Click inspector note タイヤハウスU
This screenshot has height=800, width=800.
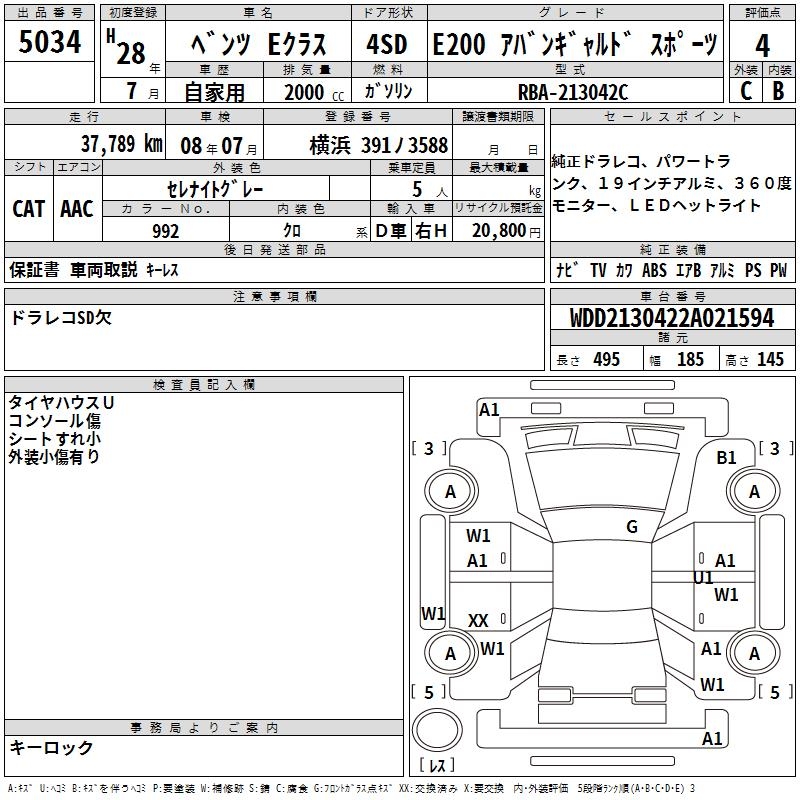pyautogui.click(x=61, y=403)
